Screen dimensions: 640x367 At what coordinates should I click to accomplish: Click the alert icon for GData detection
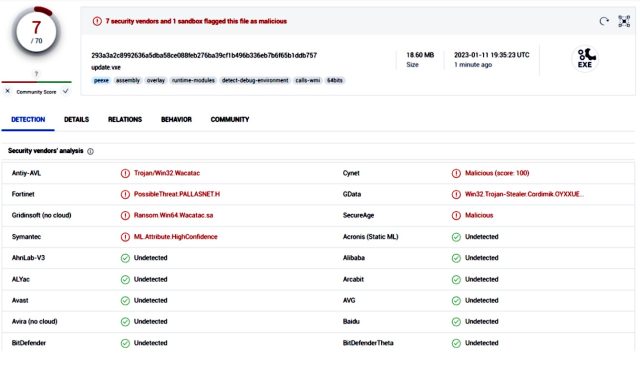pos(456,194)
